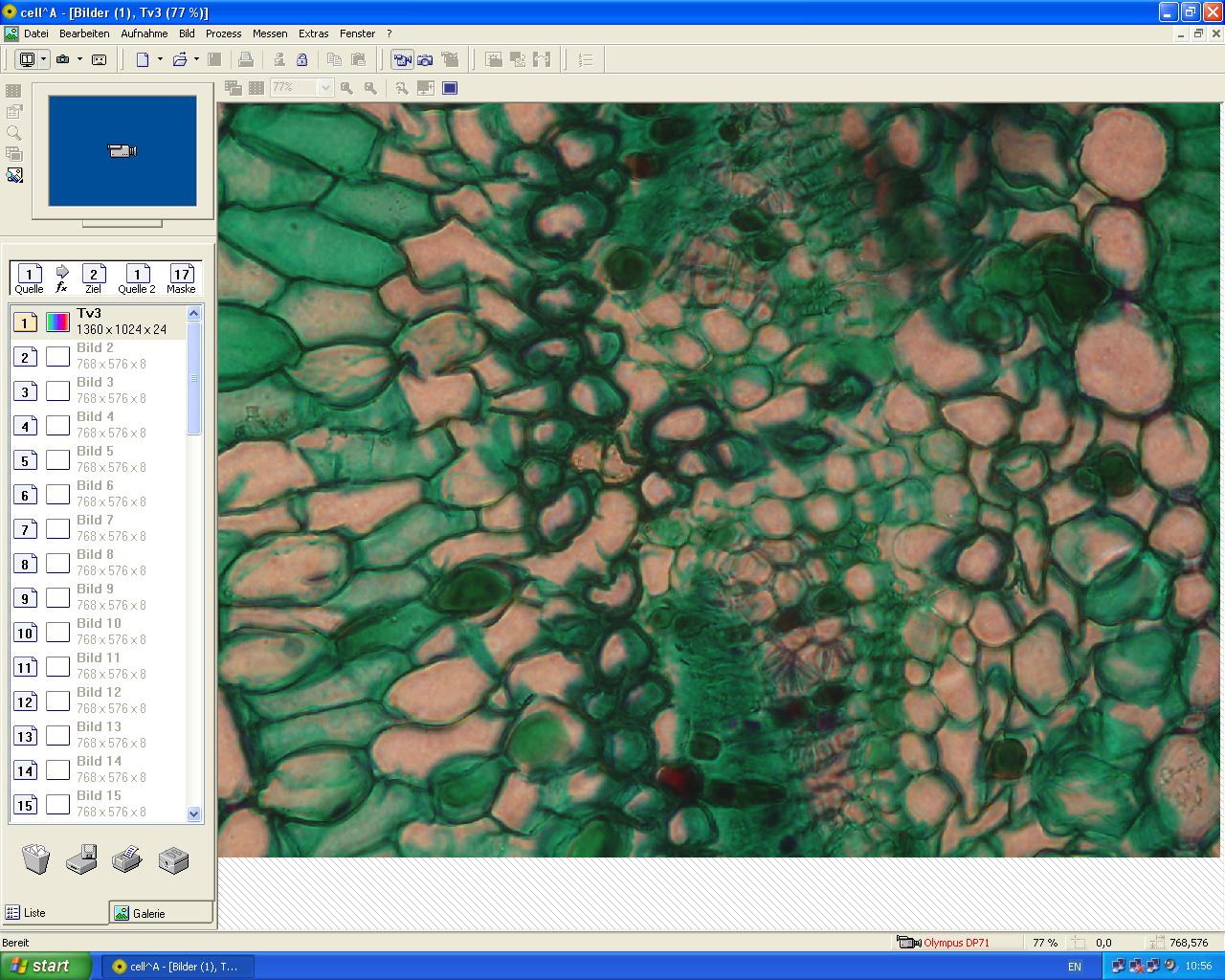Open the dropdown arrow beside the monitor icon
The width and height of the screenshot is (1225, 980).
[43, 59]
